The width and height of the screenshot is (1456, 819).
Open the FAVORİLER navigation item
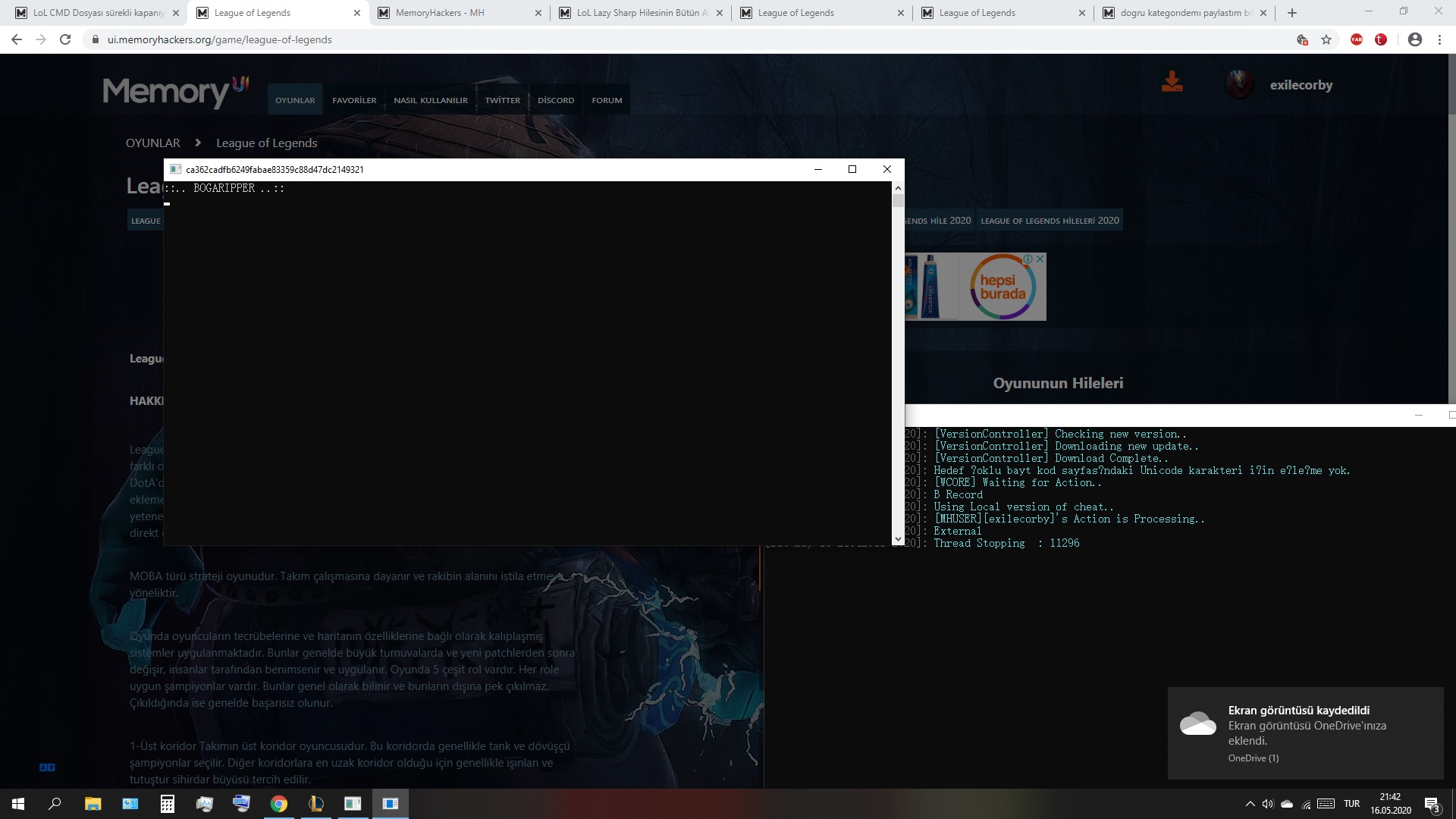(x=354, y=100)
